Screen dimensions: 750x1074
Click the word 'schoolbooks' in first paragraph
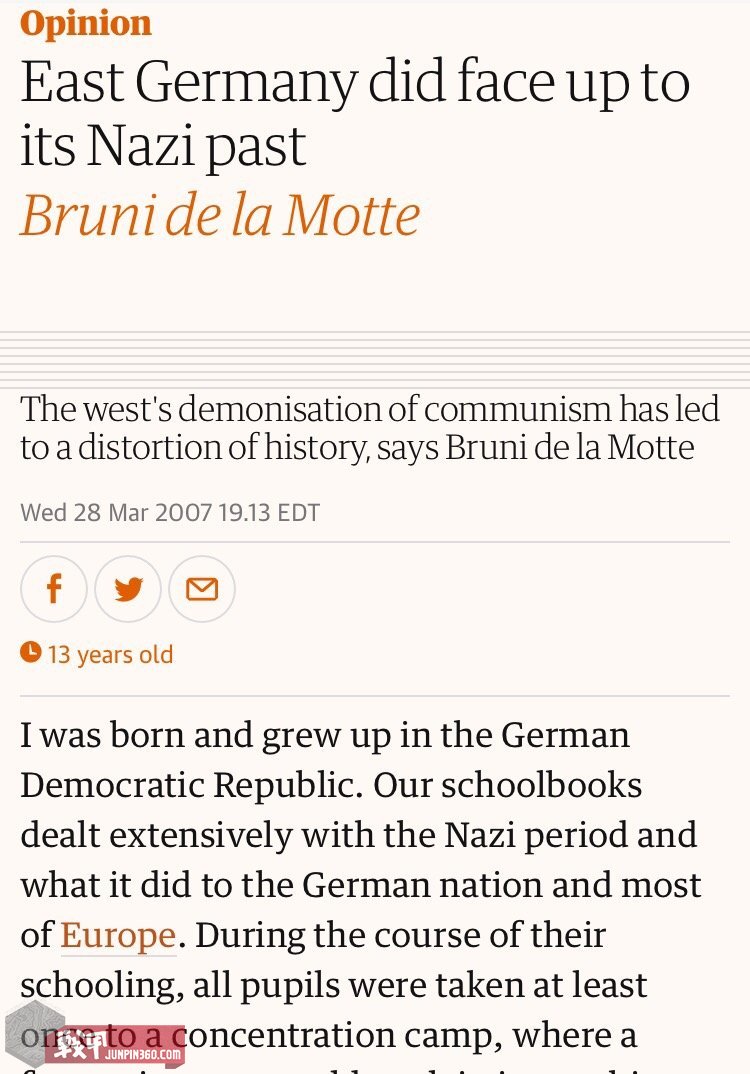(541, 784)
